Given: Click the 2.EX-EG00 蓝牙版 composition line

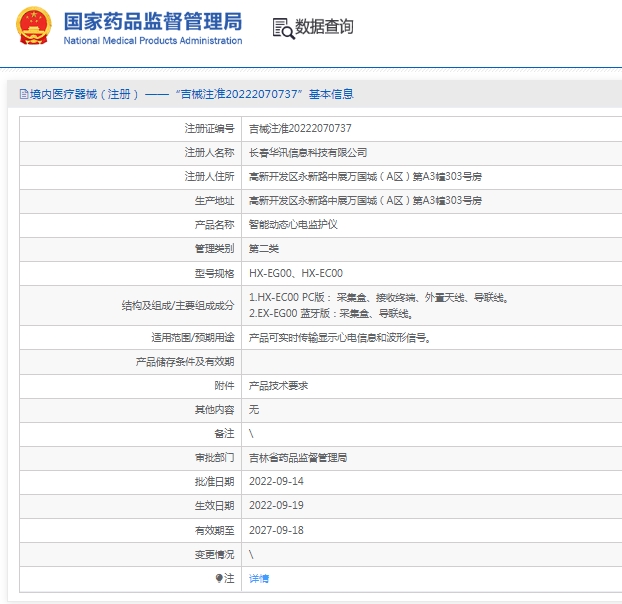Looking at the screenshot, I should click(x=332, y=314).
